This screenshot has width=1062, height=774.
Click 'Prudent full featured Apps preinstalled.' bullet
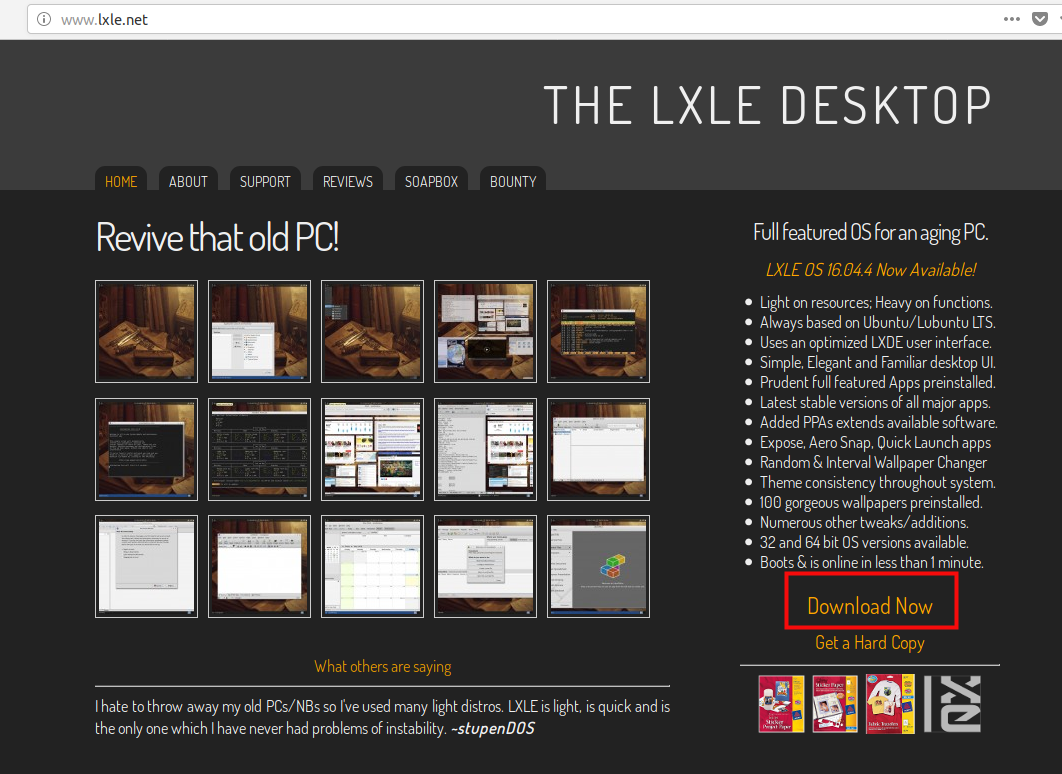point(877,382)
